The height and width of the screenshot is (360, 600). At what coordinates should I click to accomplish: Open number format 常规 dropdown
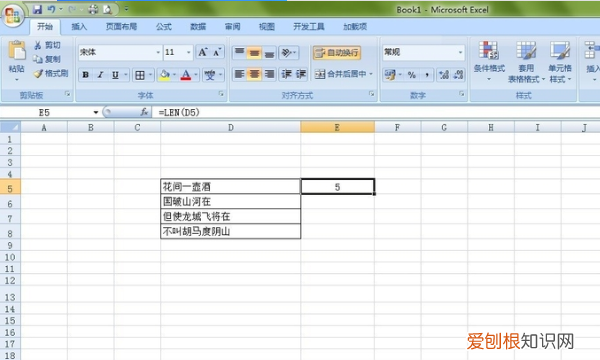pos(460,52)
